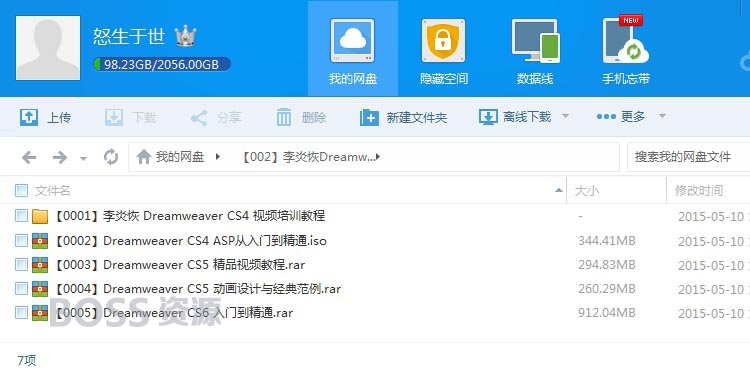Click the size value 344.41MB

[x=607, y=241]
